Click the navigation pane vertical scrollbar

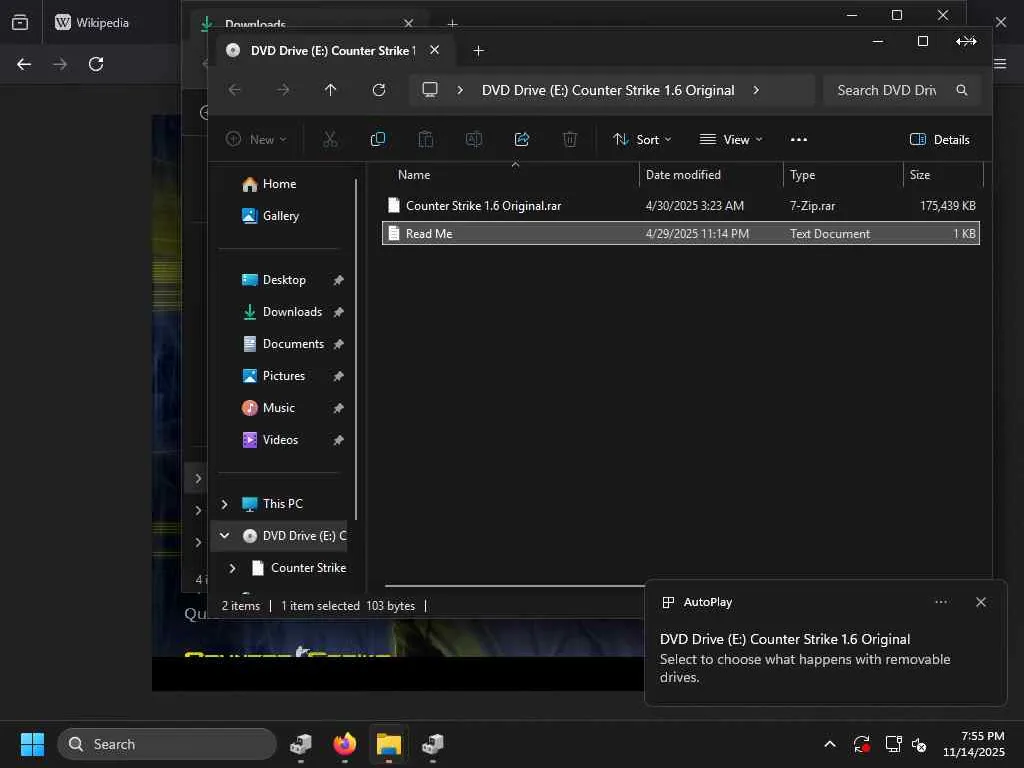(356, 349)
